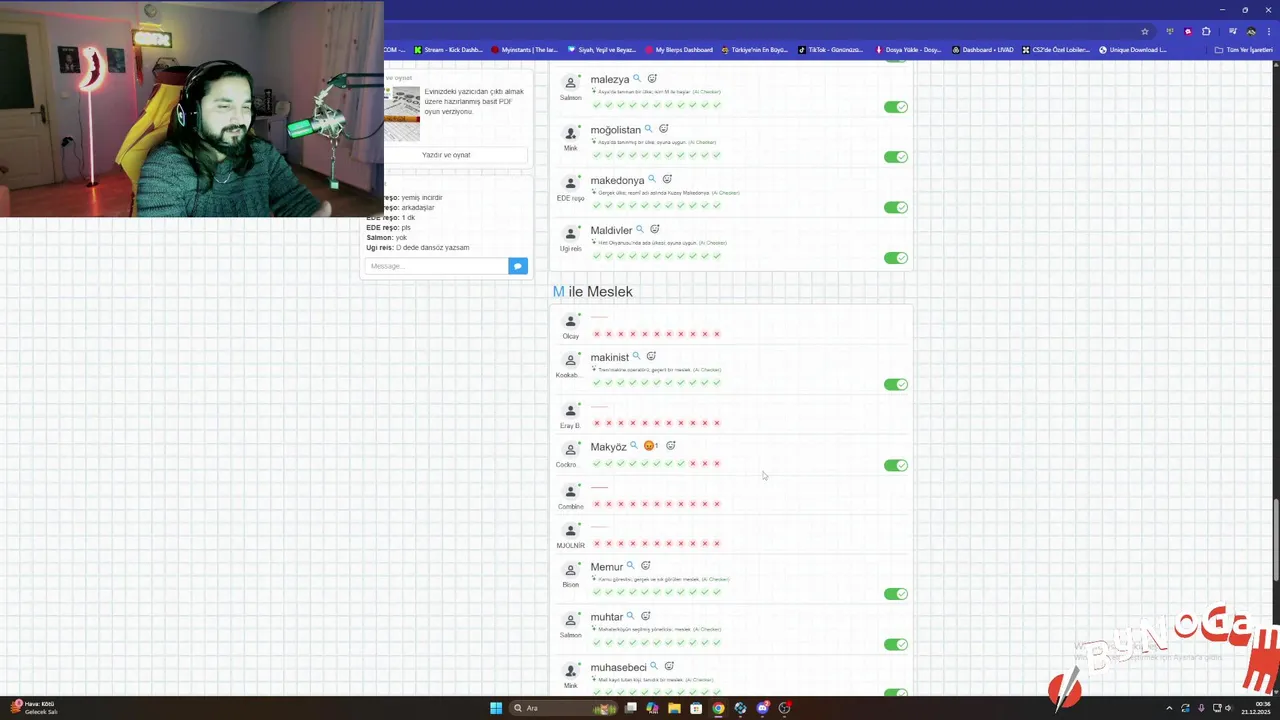Open Tüm Yer İşaretleri bookmarks folder
1280x720 pixels.
[x=1243, y=49]
